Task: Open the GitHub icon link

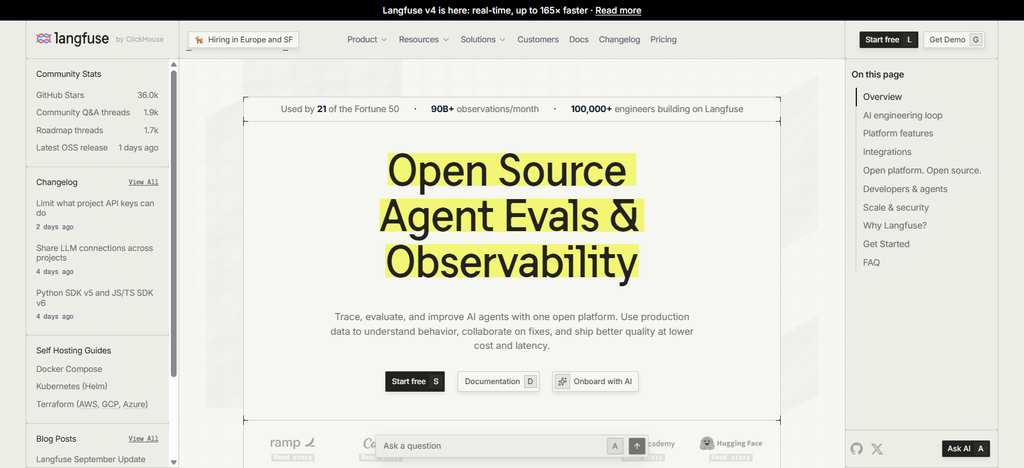Action: [857, 448]
